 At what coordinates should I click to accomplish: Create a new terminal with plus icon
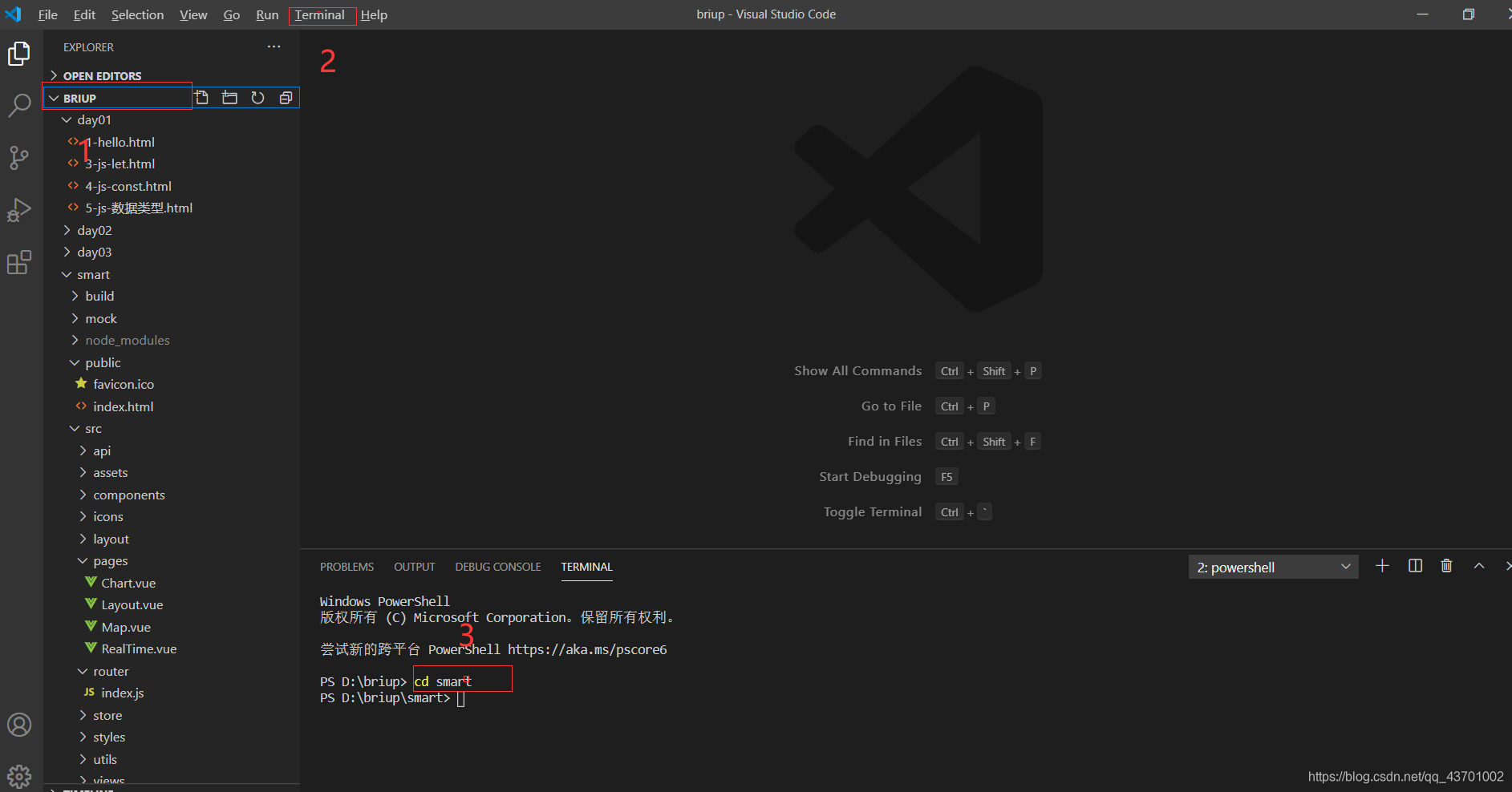[x=1382, y=566]
